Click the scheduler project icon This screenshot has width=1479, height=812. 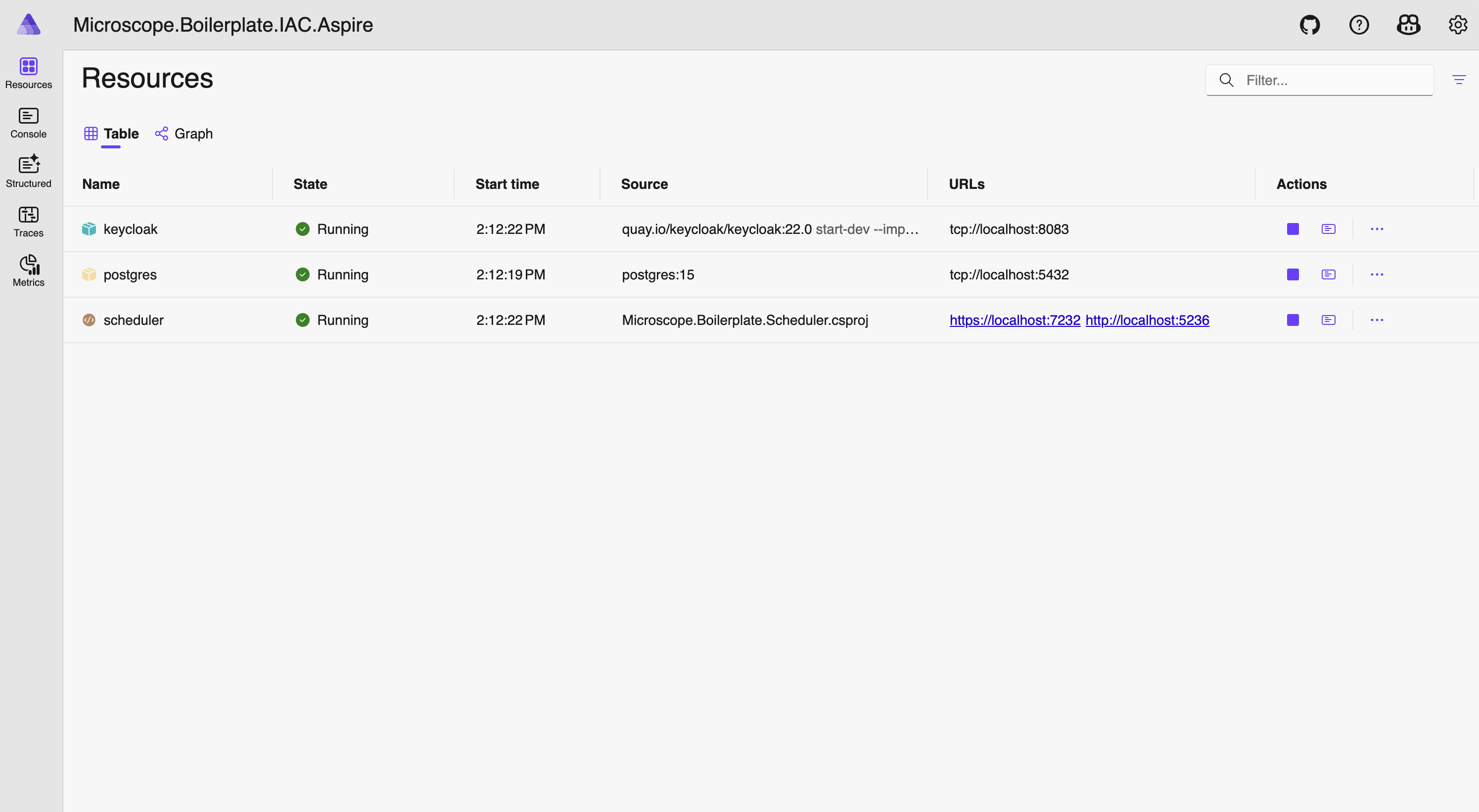coord(89,319)
